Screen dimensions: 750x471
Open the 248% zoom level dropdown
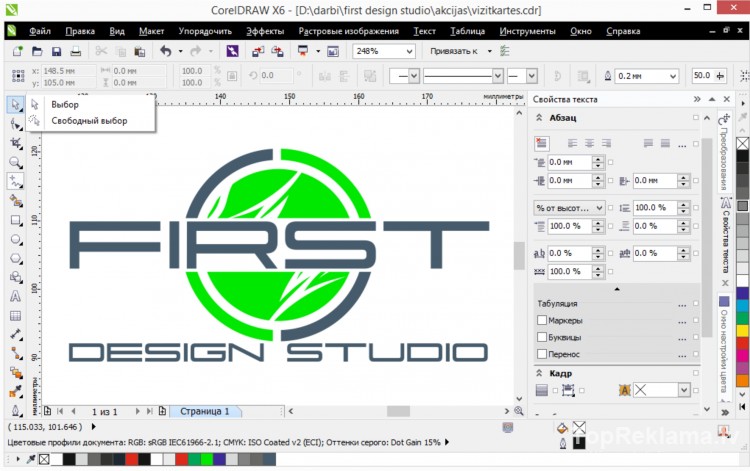click(409, 51)
